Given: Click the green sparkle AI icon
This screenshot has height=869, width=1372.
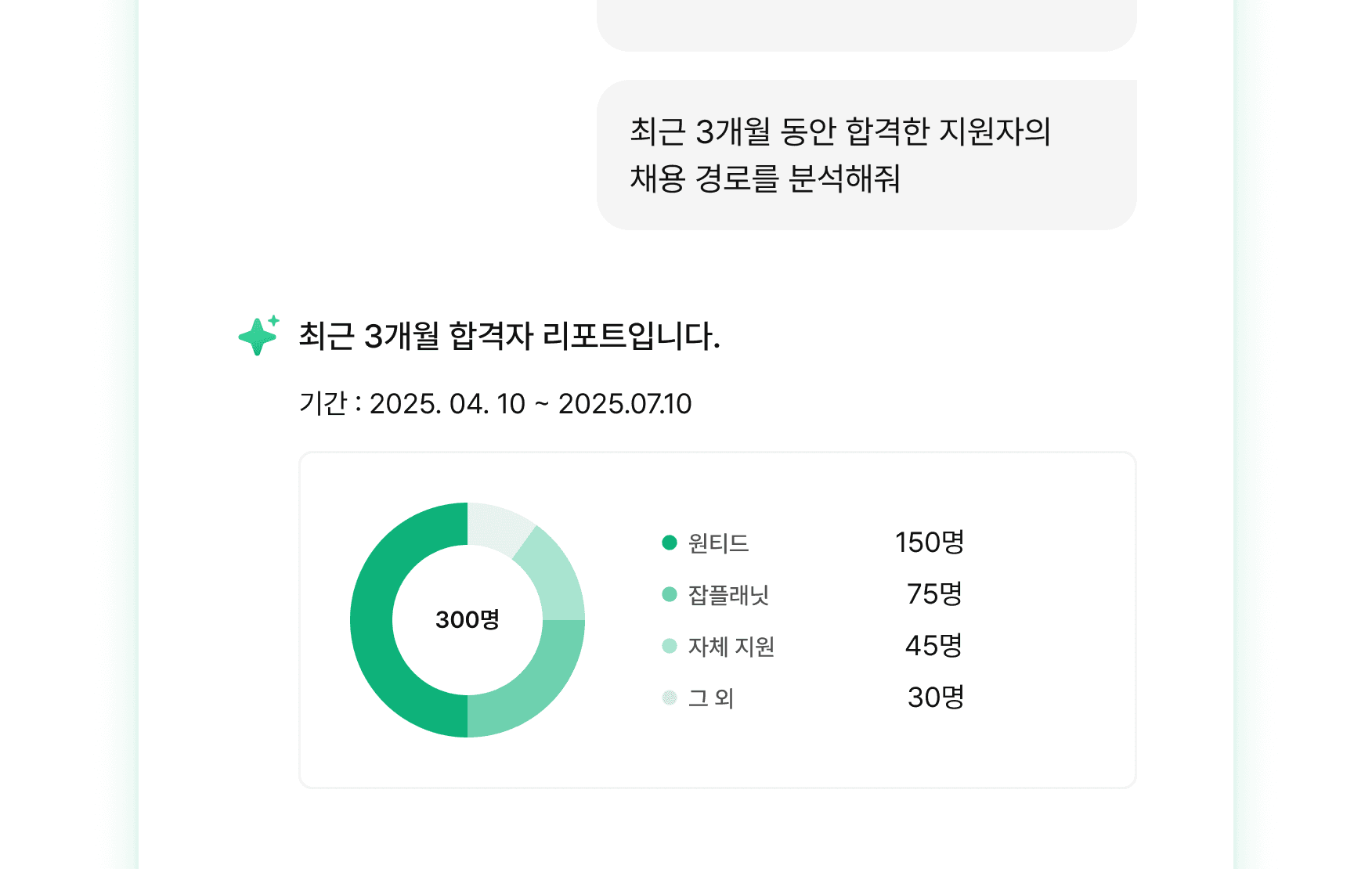Looking at the screenshot, I should [x=258, y=336].
